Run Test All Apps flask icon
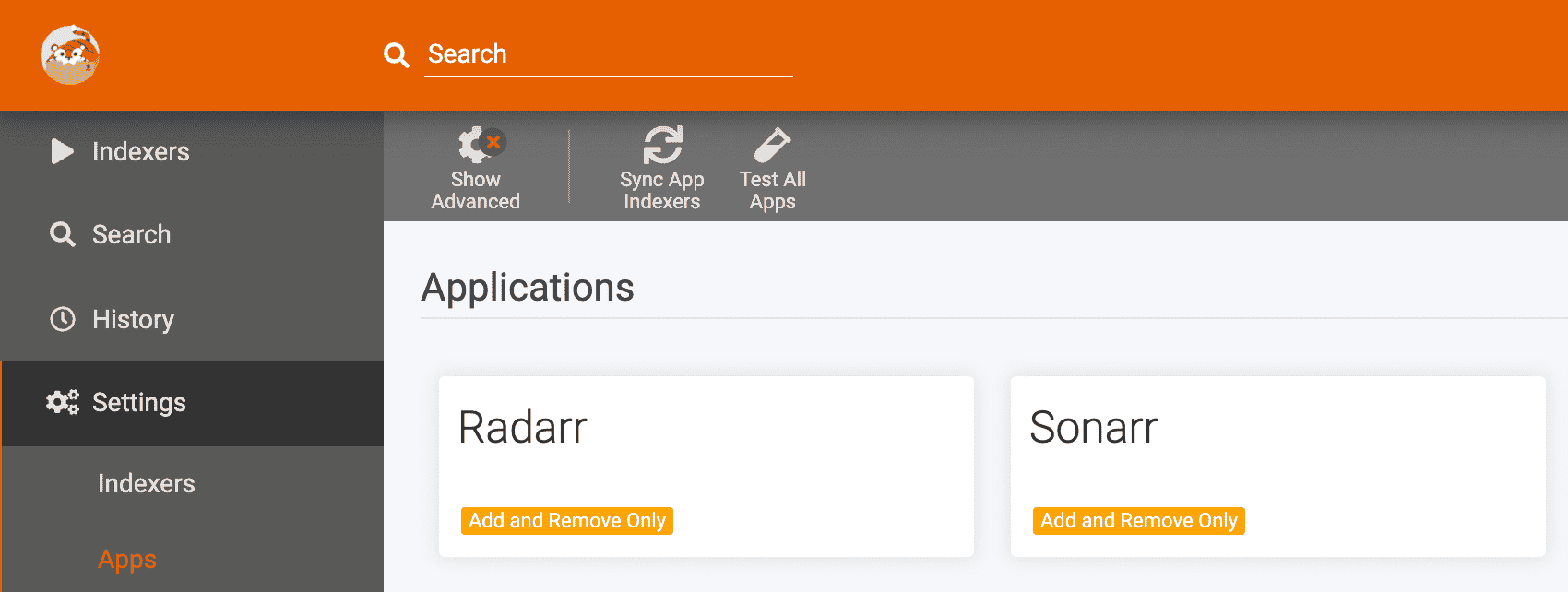Screen dimensions: 1568x592 coord(772,144)
